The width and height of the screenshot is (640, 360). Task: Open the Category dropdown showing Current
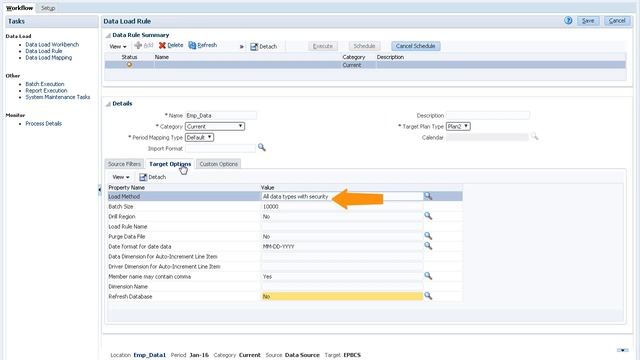click(215, 127)
